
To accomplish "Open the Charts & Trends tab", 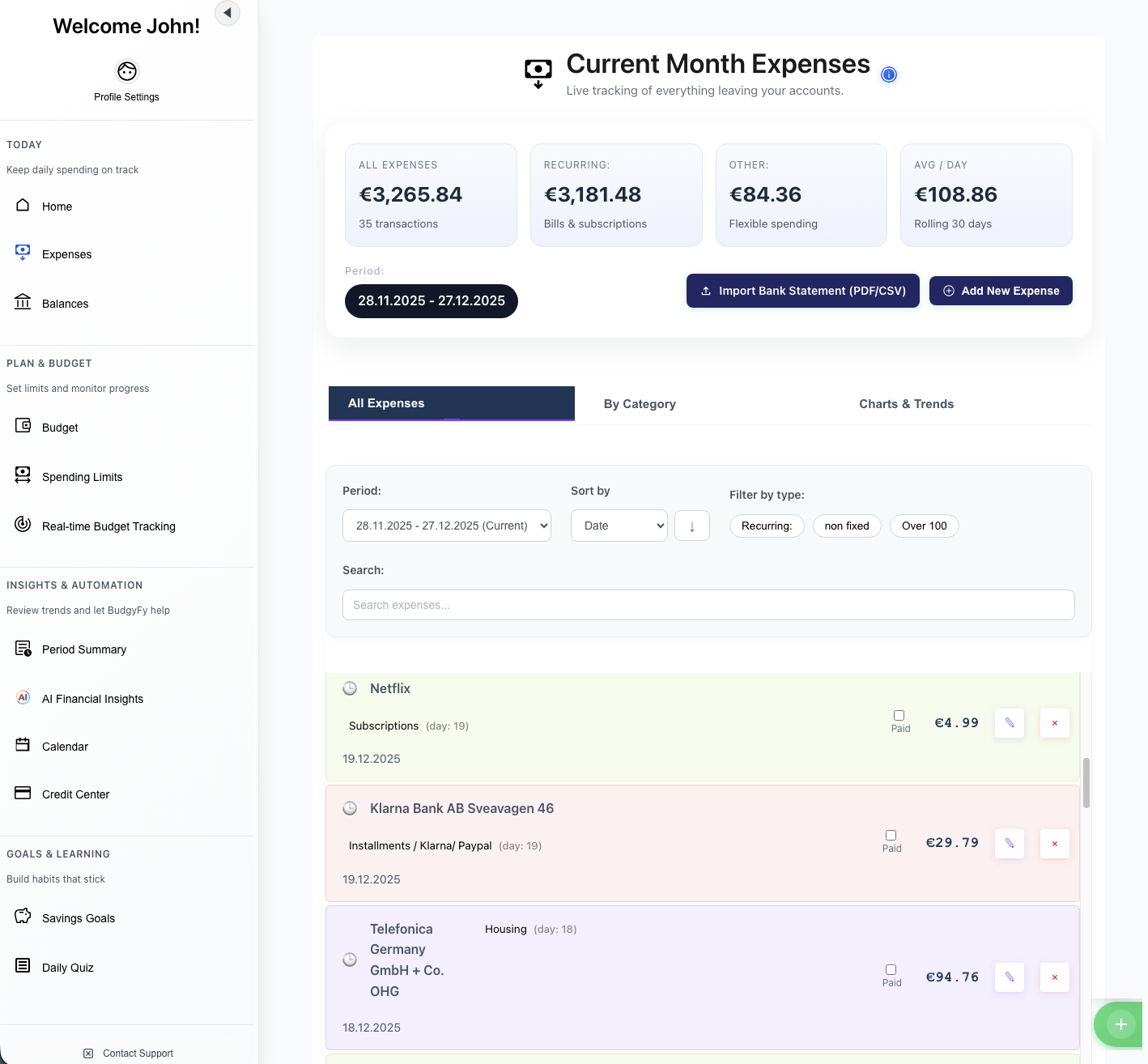I will tap(906, 403).
